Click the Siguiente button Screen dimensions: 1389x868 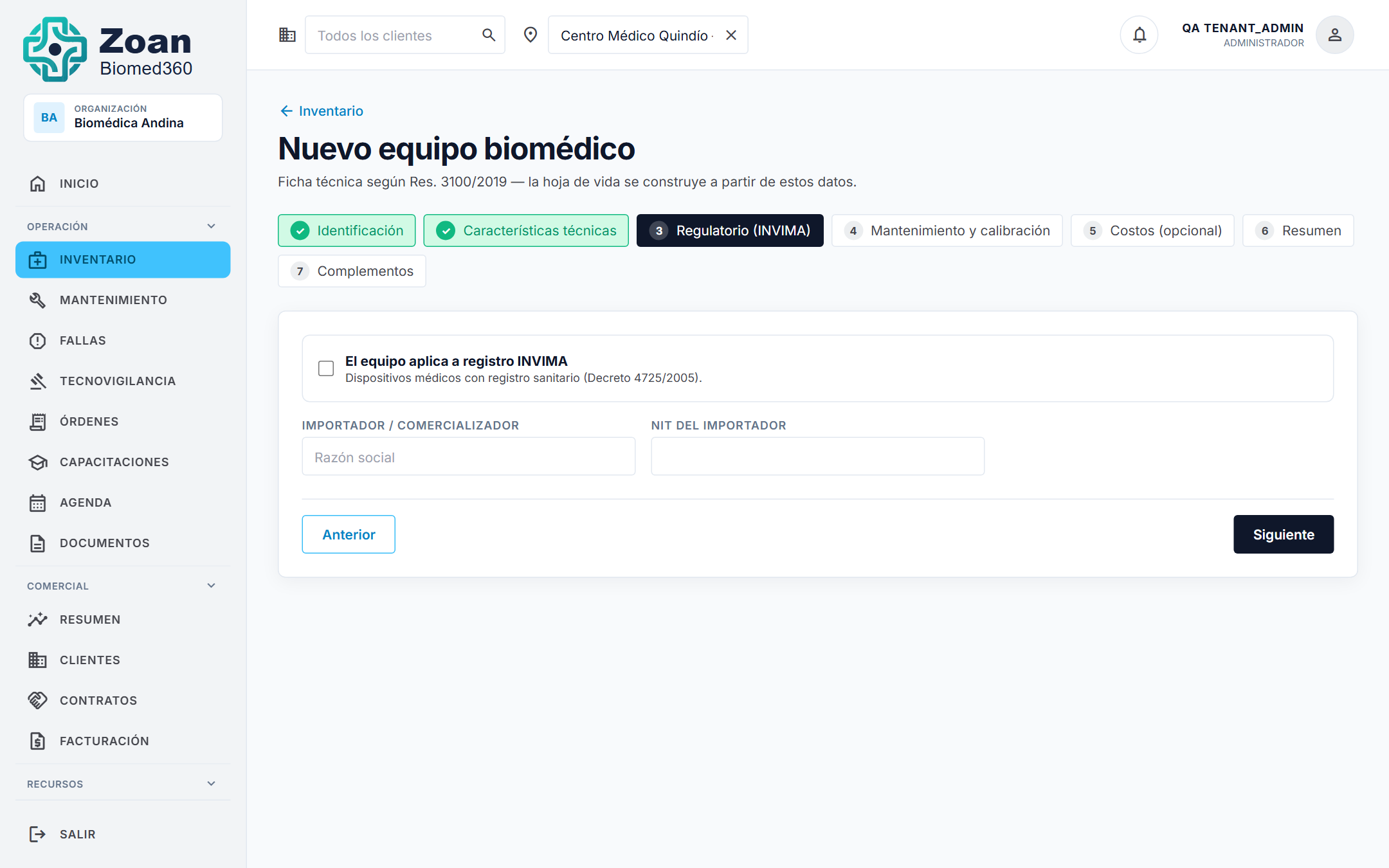pyautogui.click(x=1284, y=534)
